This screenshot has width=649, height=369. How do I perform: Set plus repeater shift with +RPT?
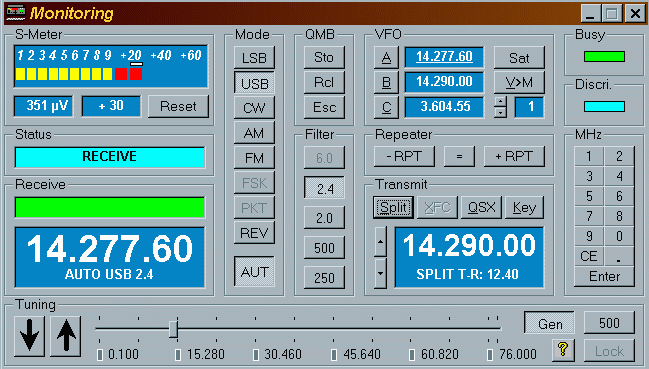tap(514, 156)
